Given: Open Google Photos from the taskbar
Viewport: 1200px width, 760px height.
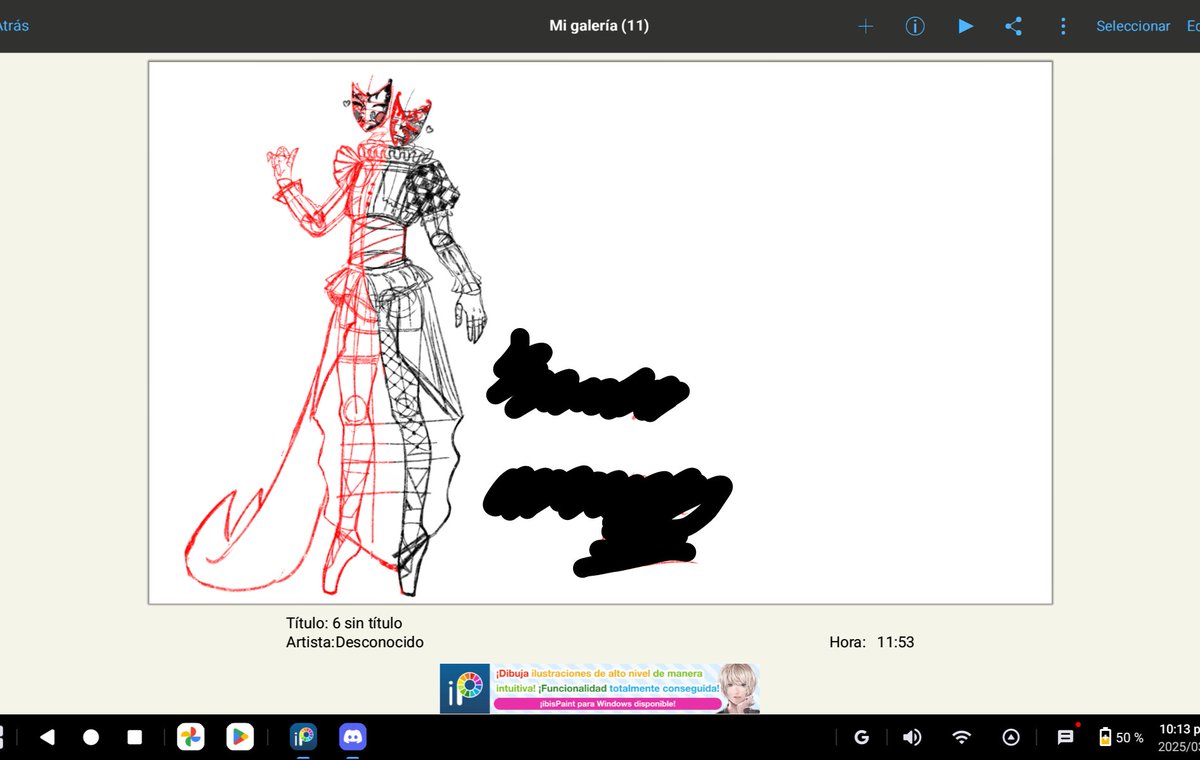Looking at the screenshot, I should point(190,737).
